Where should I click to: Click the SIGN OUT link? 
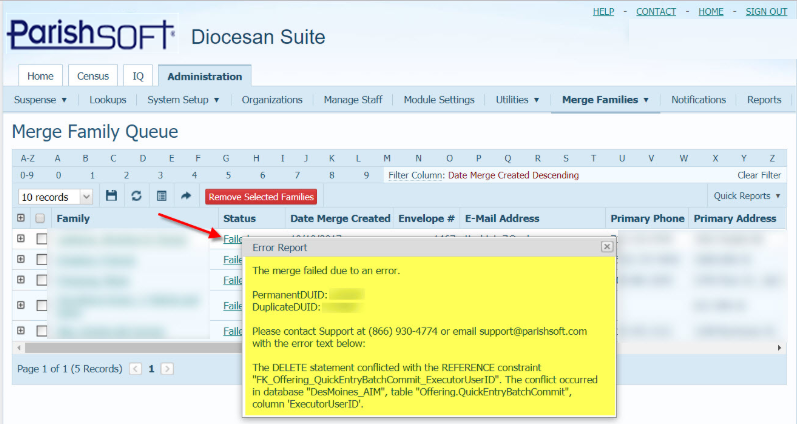(767, 11)
